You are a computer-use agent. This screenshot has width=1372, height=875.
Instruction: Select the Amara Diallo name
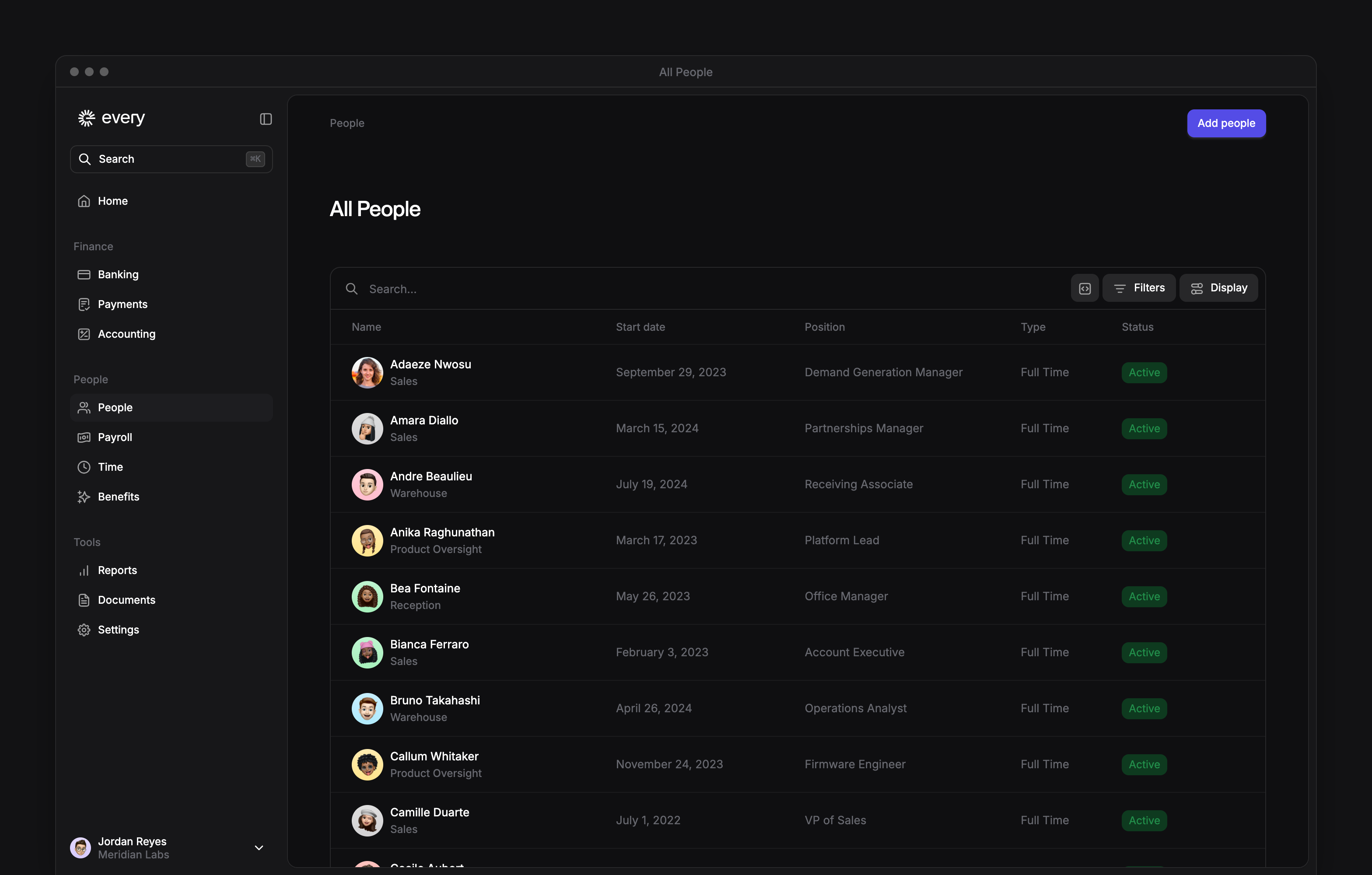(424, 420)
